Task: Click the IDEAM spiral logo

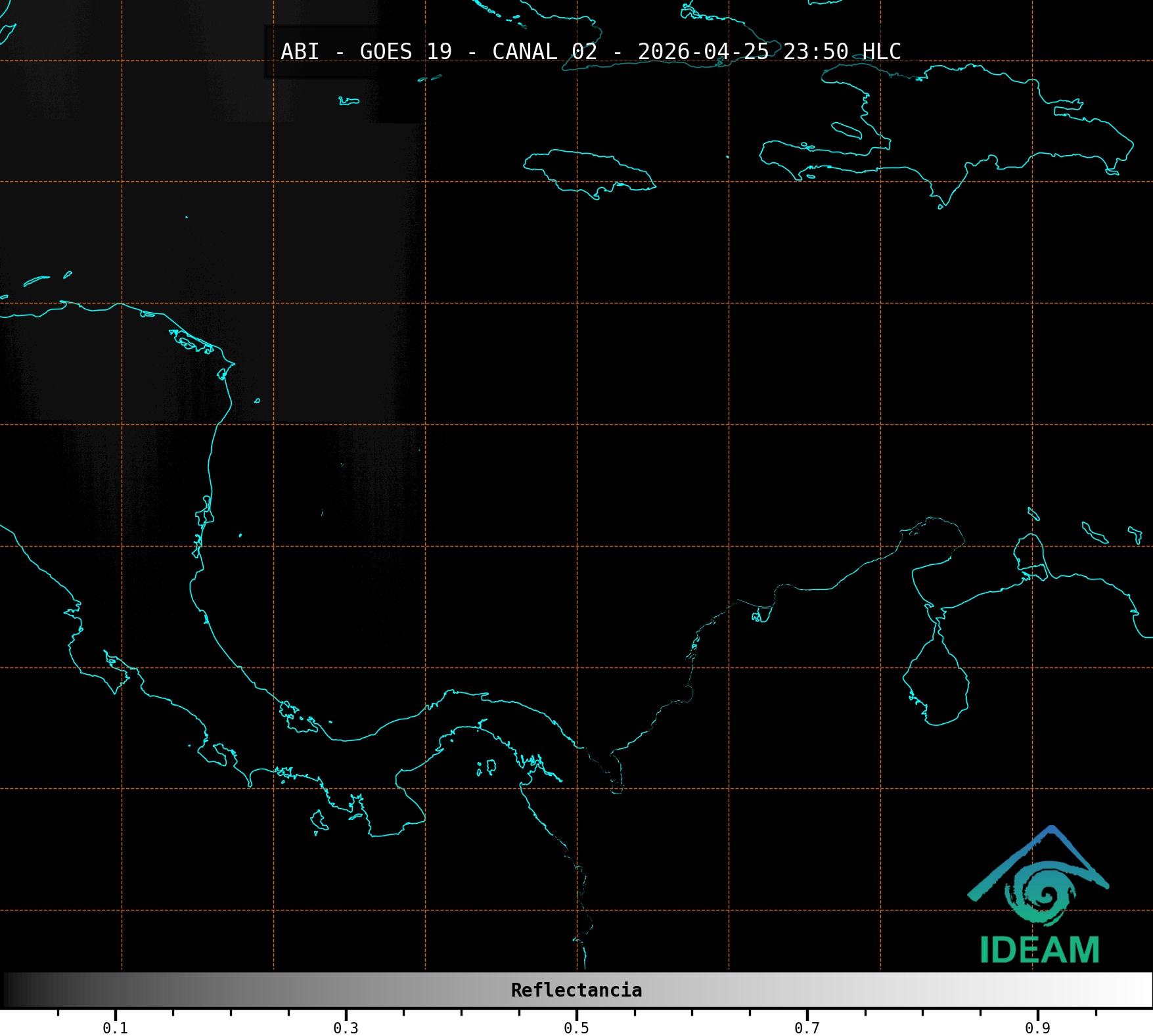Action: [1040, 891]
